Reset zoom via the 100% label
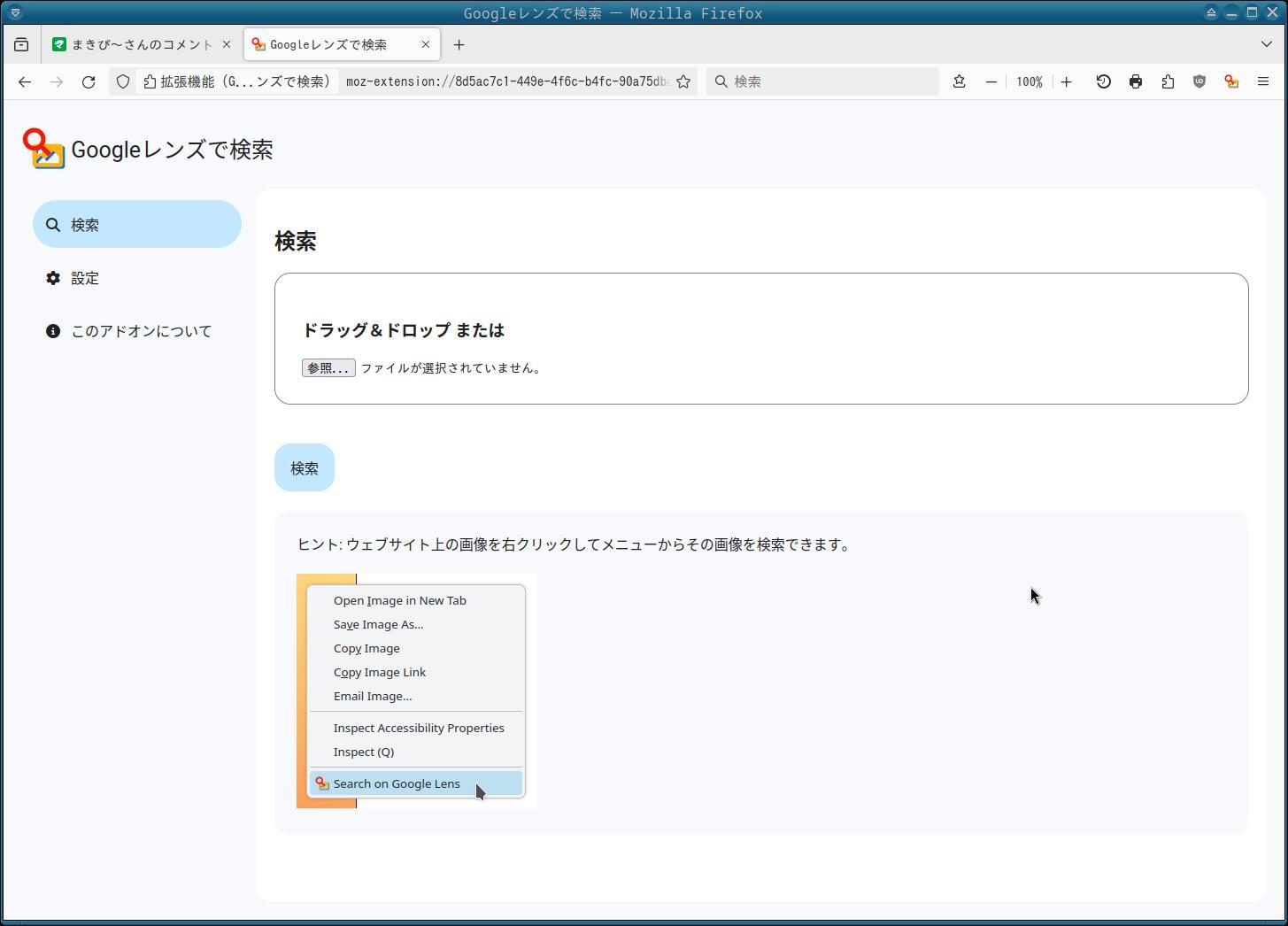 pos(1029,81)
